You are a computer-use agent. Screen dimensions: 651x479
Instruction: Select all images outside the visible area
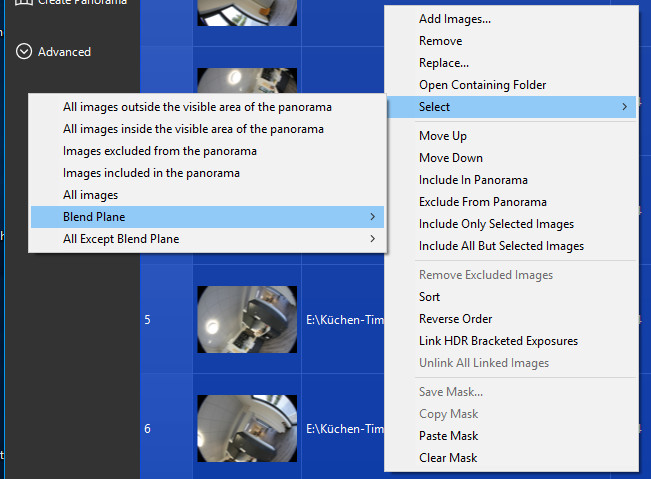point(197,107)
